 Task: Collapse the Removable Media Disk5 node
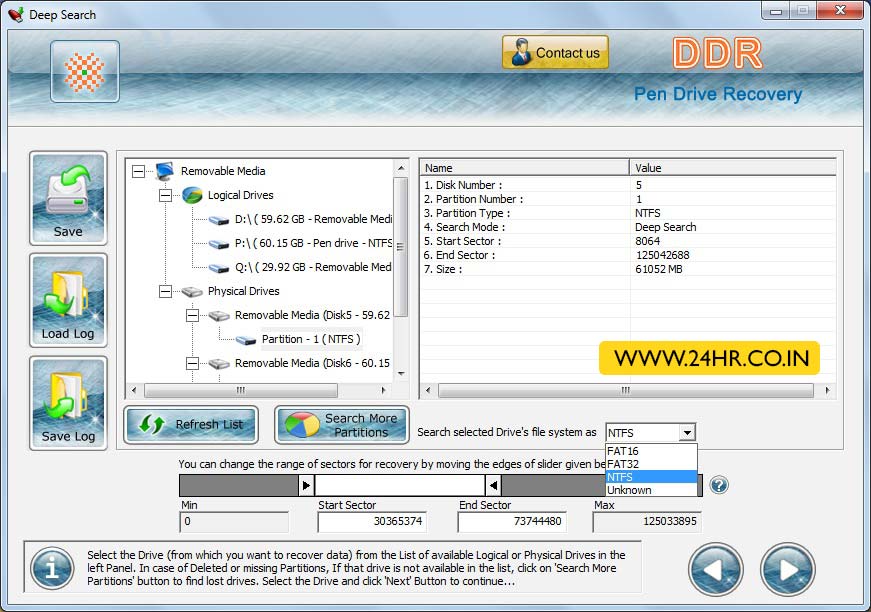(x=192, y=315)
